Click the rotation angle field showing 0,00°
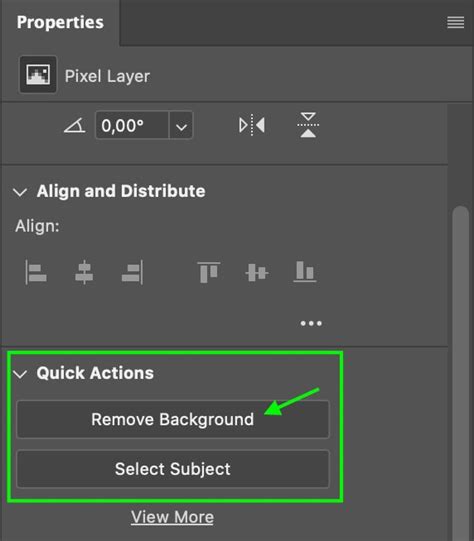Screen dimensions: 474x541 tap(132, 125)
